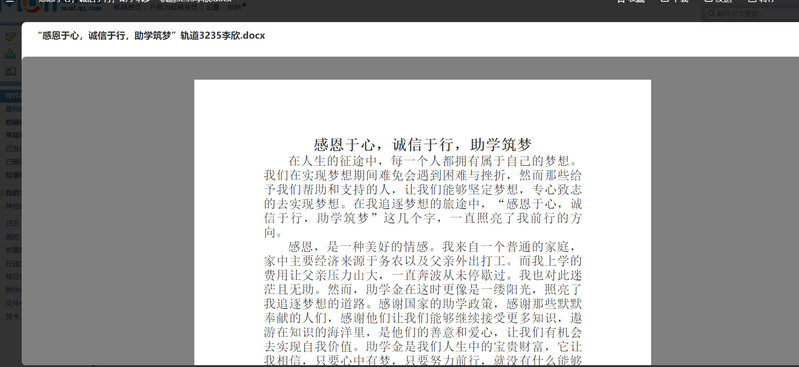
Task: Click the document title 感恩于心，诚信于行，助学筑梦
Action: pos(422,145)
